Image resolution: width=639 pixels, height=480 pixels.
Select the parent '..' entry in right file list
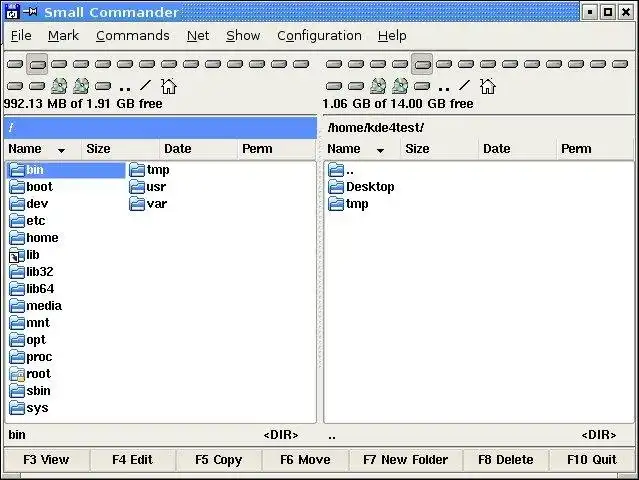point(341,170)
